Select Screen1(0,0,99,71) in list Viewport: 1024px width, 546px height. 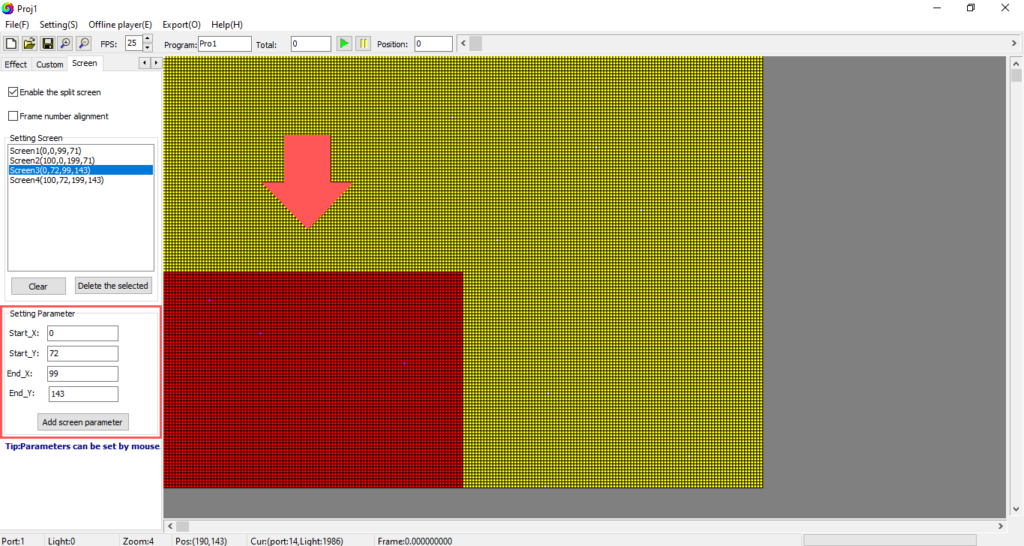click(80, 151)
